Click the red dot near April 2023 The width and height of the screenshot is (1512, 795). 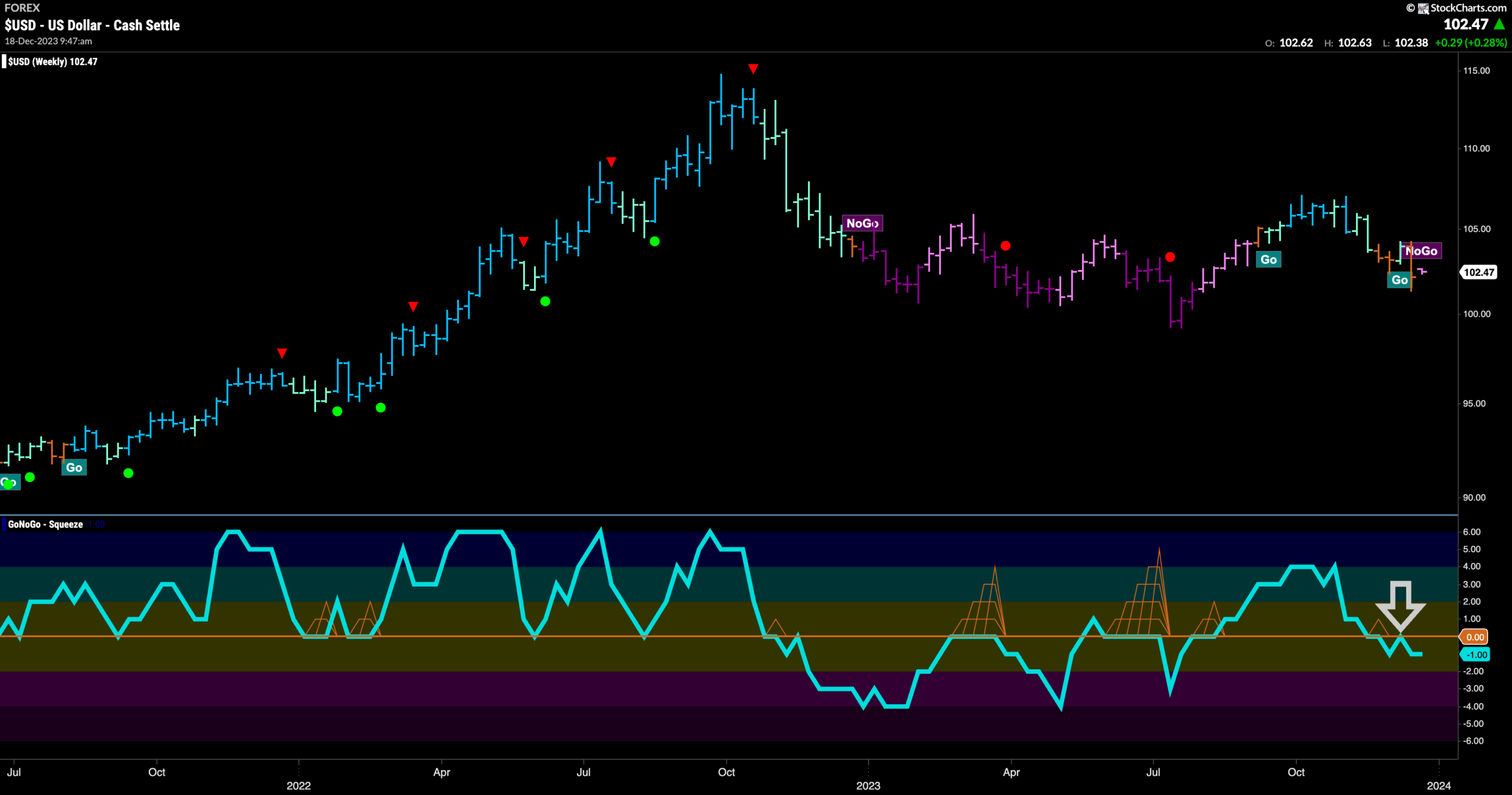click(x=1005, y=246)
